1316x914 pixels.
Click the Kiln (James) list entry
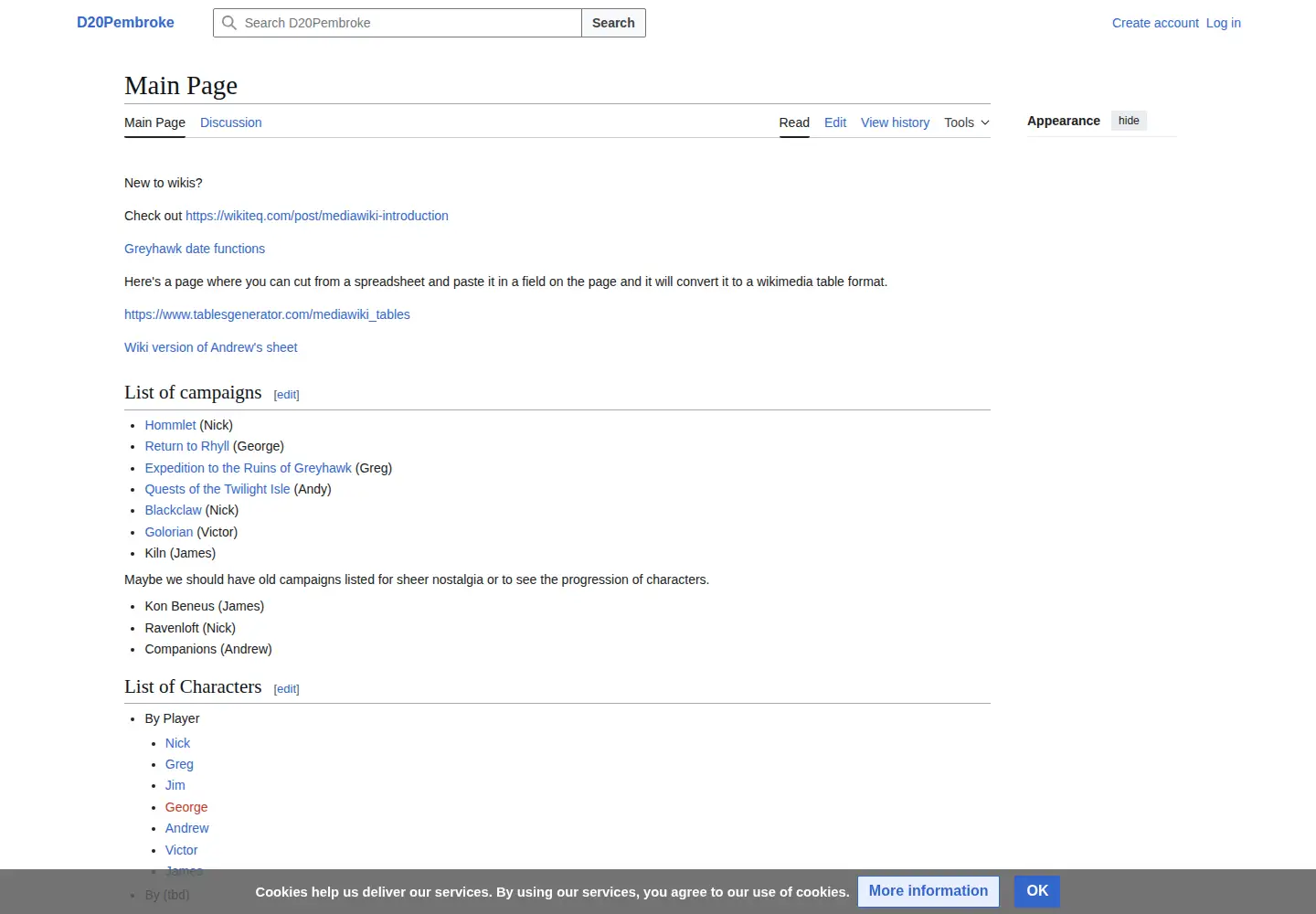(x=180, y=553)
